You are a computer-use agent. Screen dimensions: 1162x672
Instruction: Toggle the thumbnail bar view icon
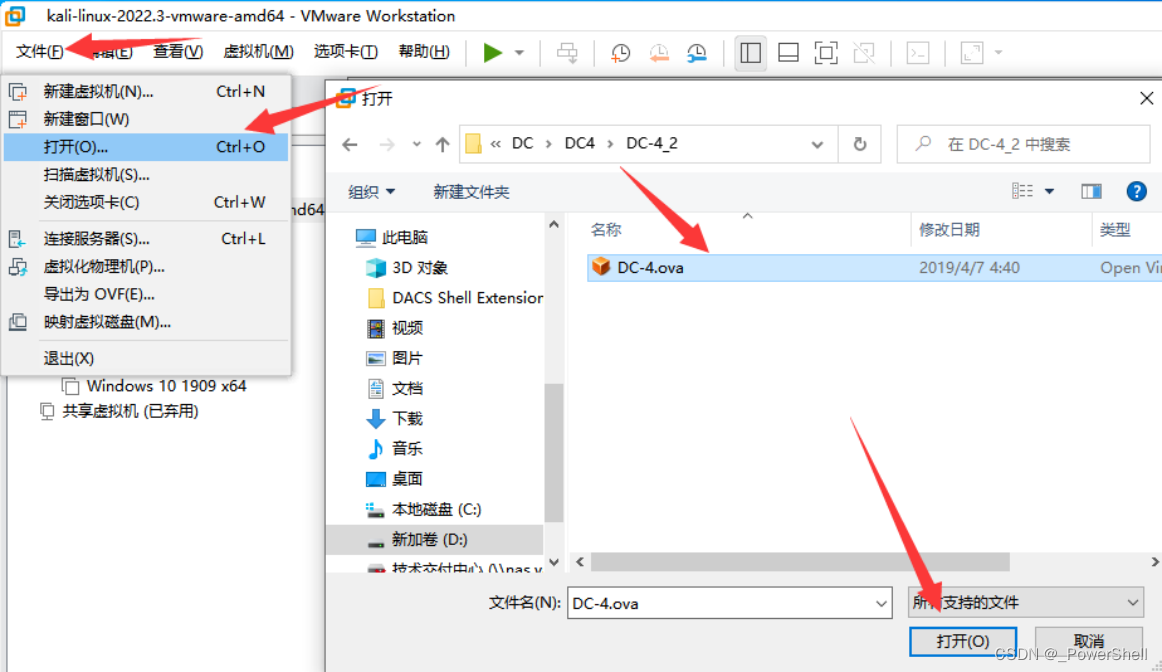pyautogui.click(x=788, y=53)
